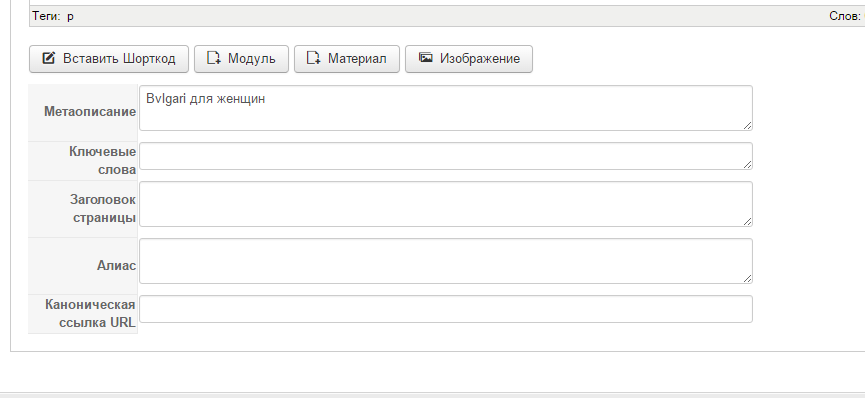Click the Метаописание field label
The image size is (865, 398).
pyautogui.click(x=90, y=112)
